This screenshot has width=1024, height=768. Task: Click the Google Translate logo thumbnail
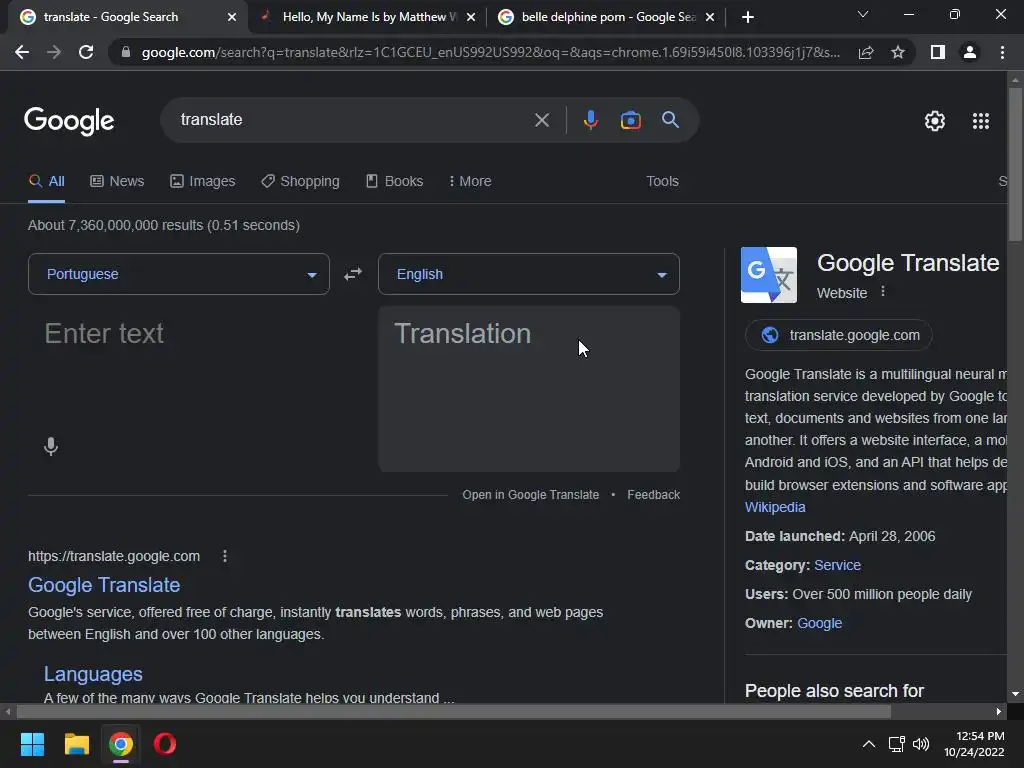769,275
